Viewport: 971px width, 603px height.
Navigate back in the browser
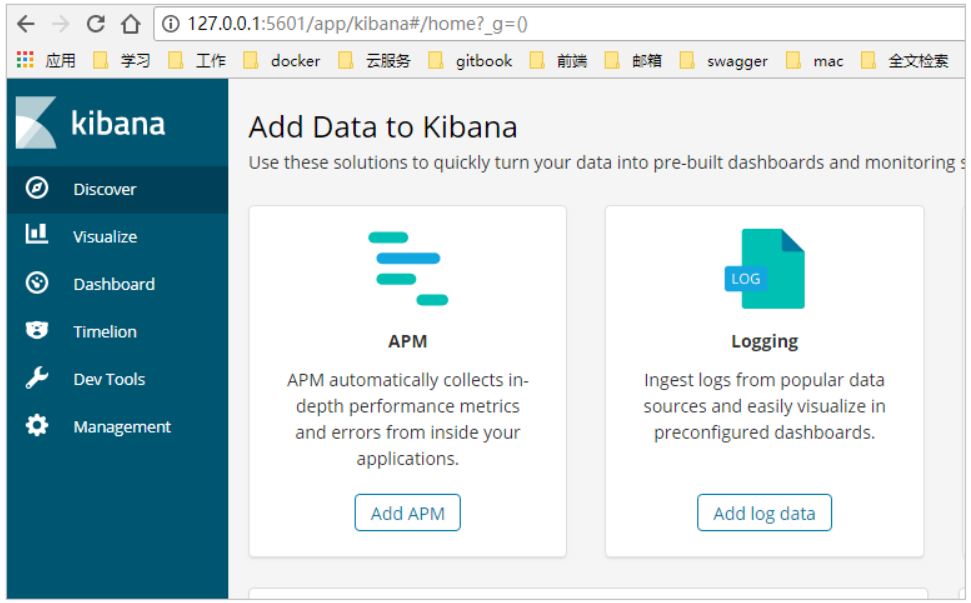(x=26, y=24)
